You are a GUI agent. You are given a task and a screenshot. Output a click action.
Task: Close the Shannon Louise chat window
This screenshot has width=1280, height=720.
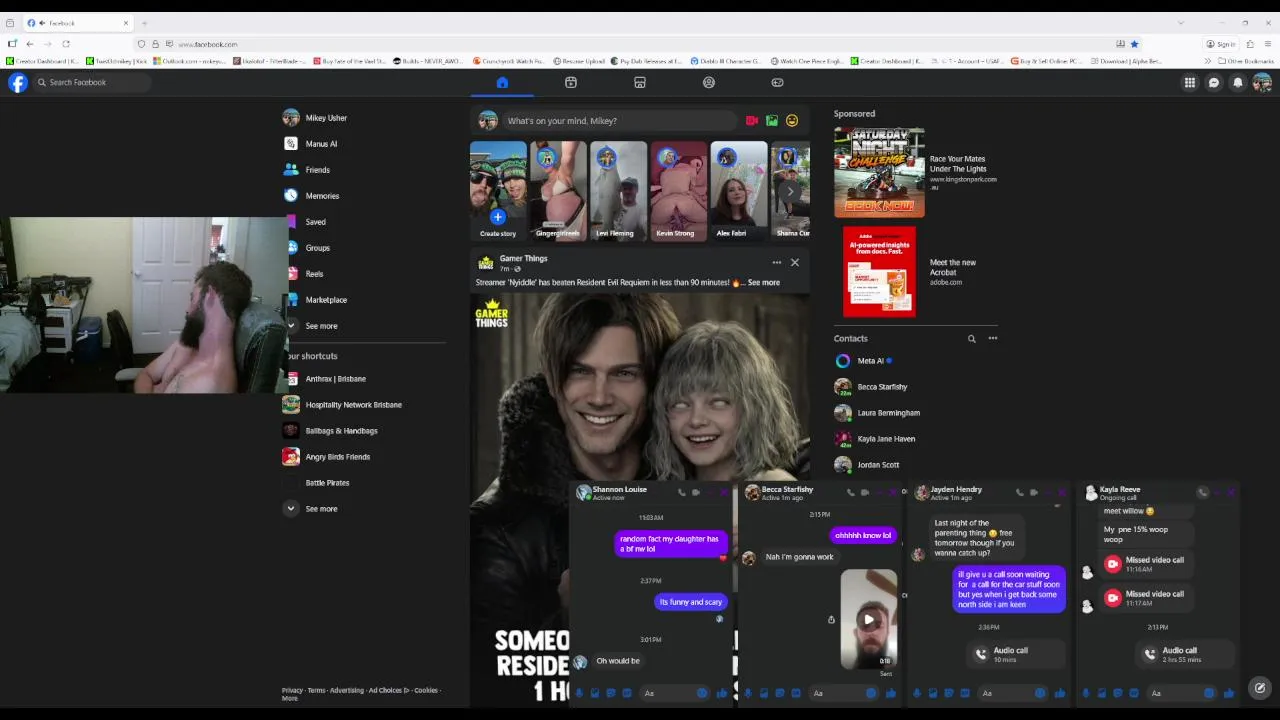[724, 492]
